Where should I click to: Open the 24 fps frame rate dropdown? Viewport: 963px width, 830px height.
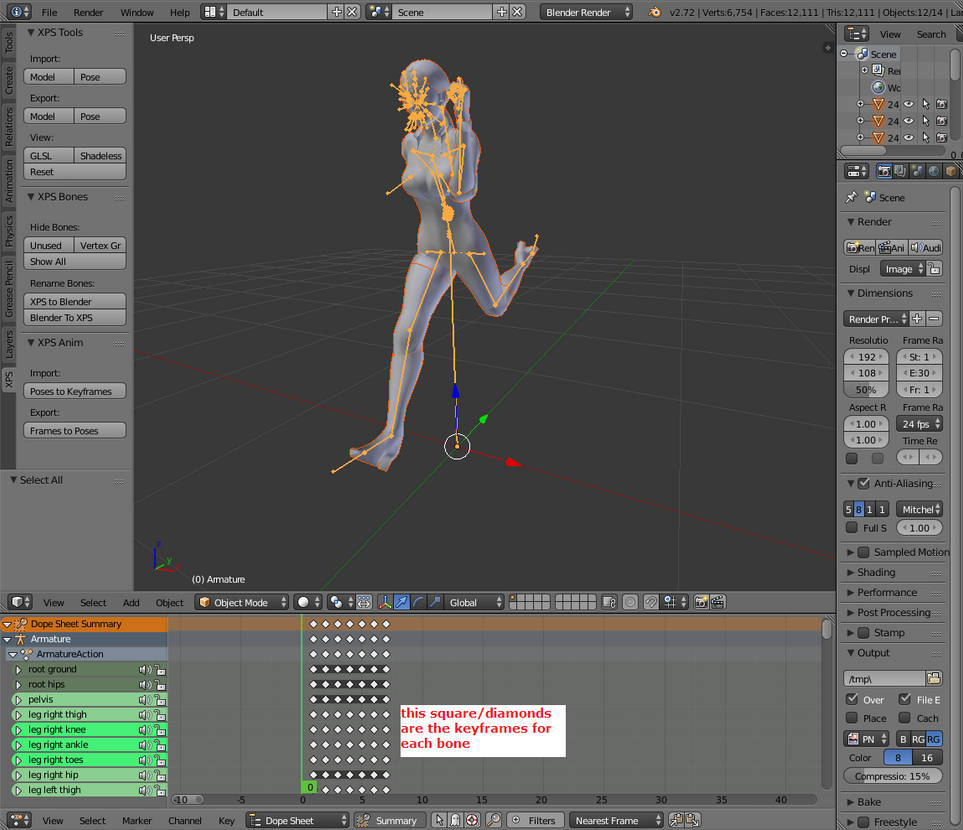(x=919, y=424)
